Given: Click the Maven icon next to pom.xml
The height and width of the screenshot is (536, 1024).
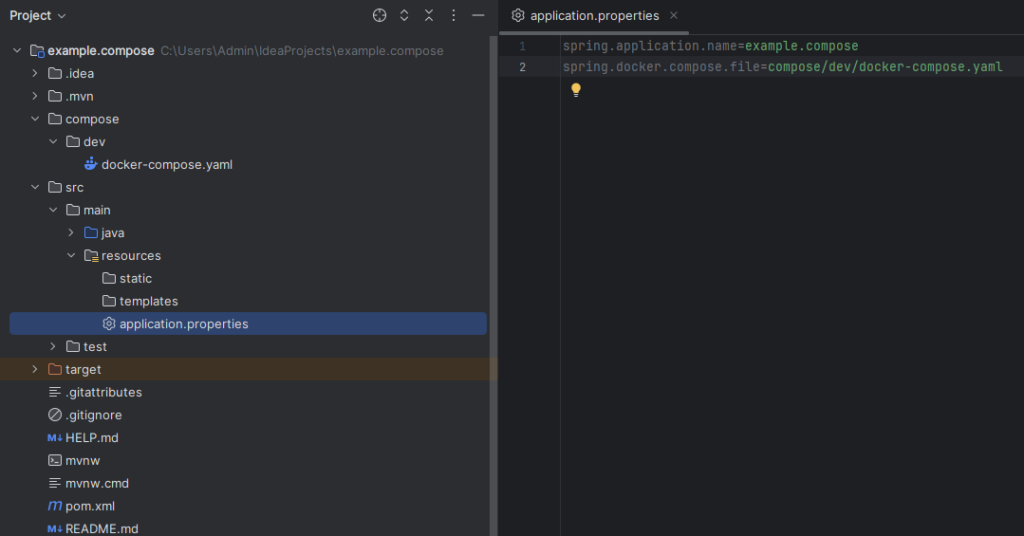Looking at the screenshot, I should [55, 506].
